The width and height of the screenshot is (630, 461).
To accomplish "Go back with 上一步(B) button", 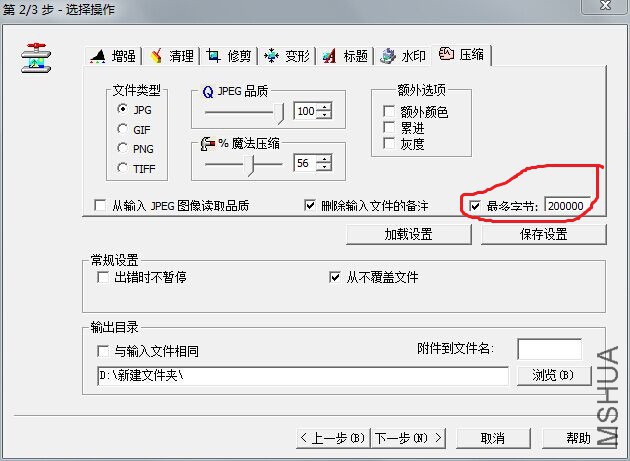I will coord(333,438).
